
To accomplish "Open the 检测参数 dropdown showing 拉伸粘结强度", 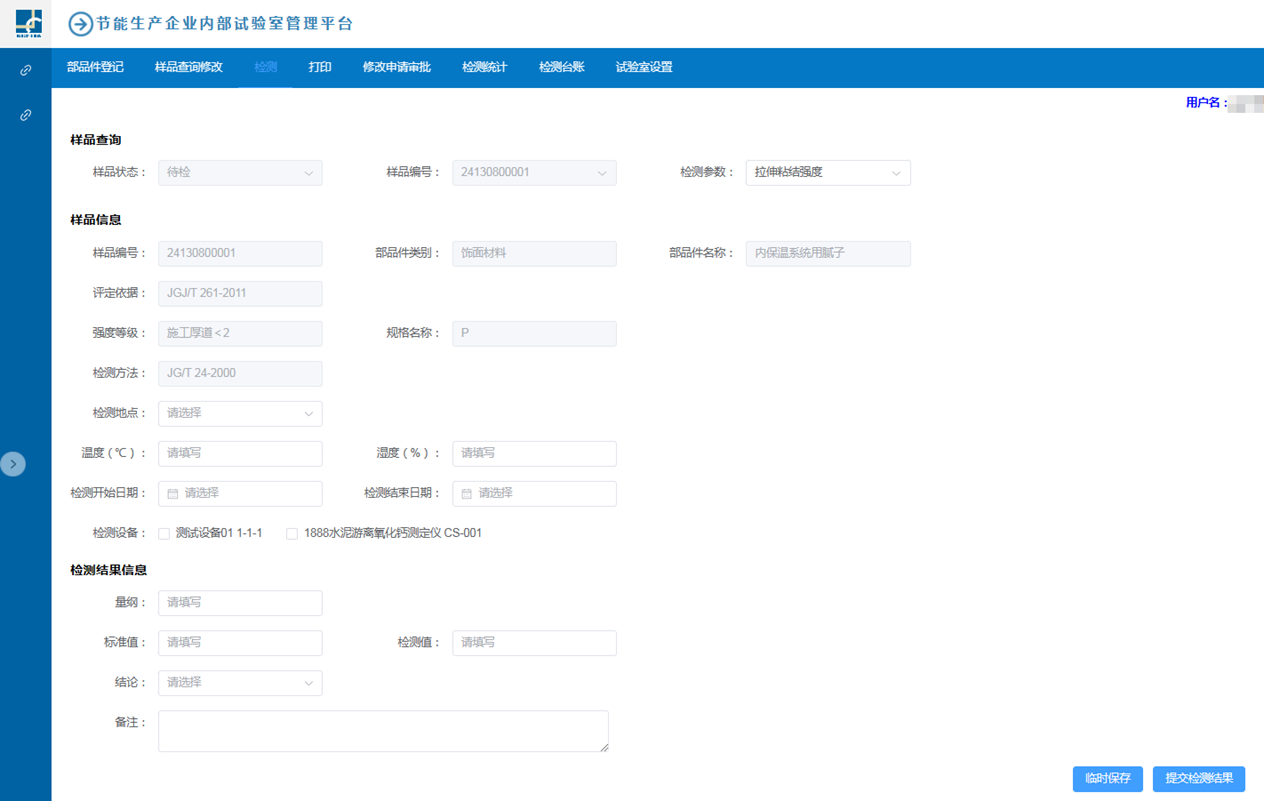I will [x=827, y=173].
